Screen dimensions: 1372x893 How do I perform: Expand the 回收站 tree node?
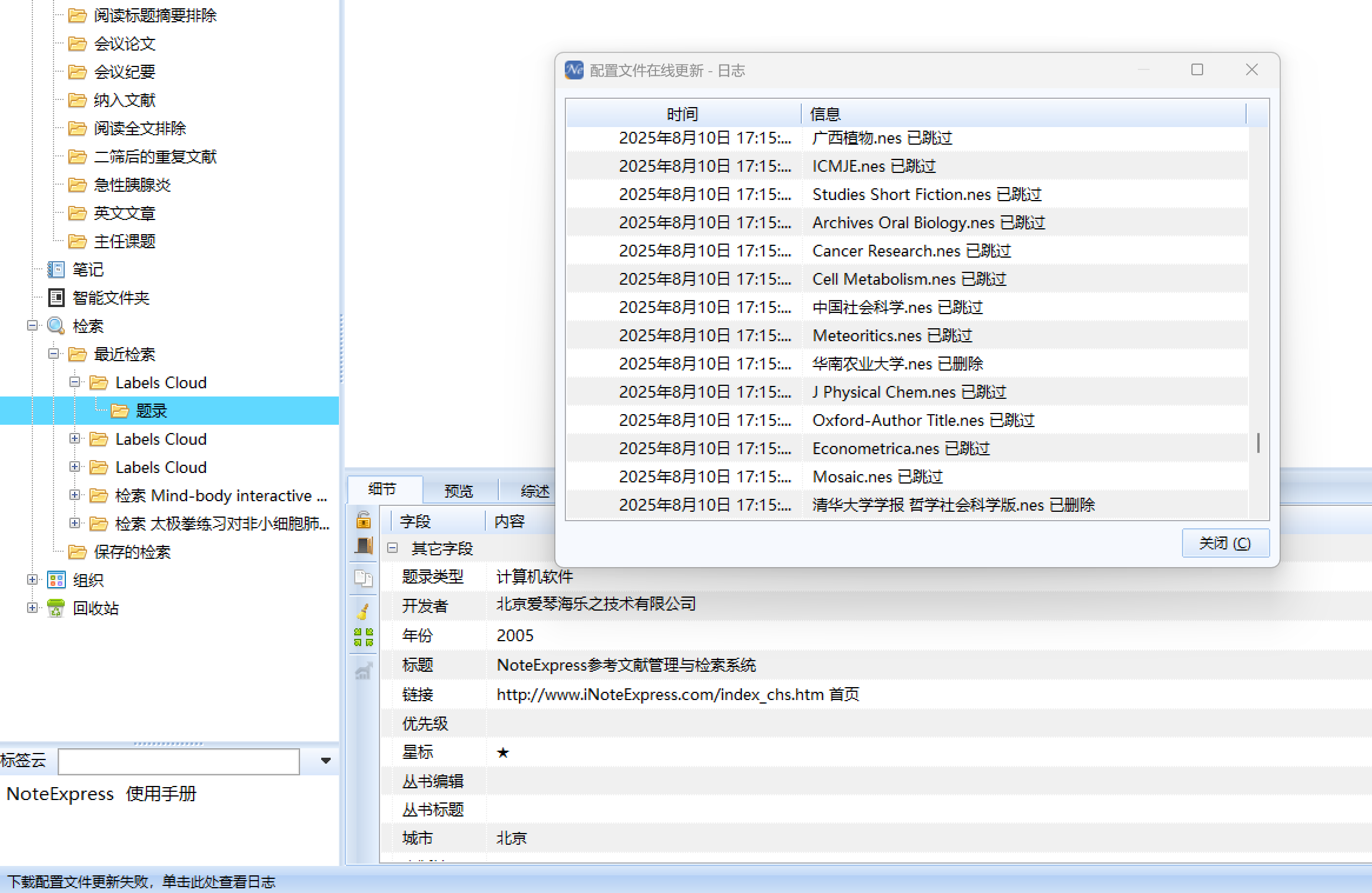point(32,608)
